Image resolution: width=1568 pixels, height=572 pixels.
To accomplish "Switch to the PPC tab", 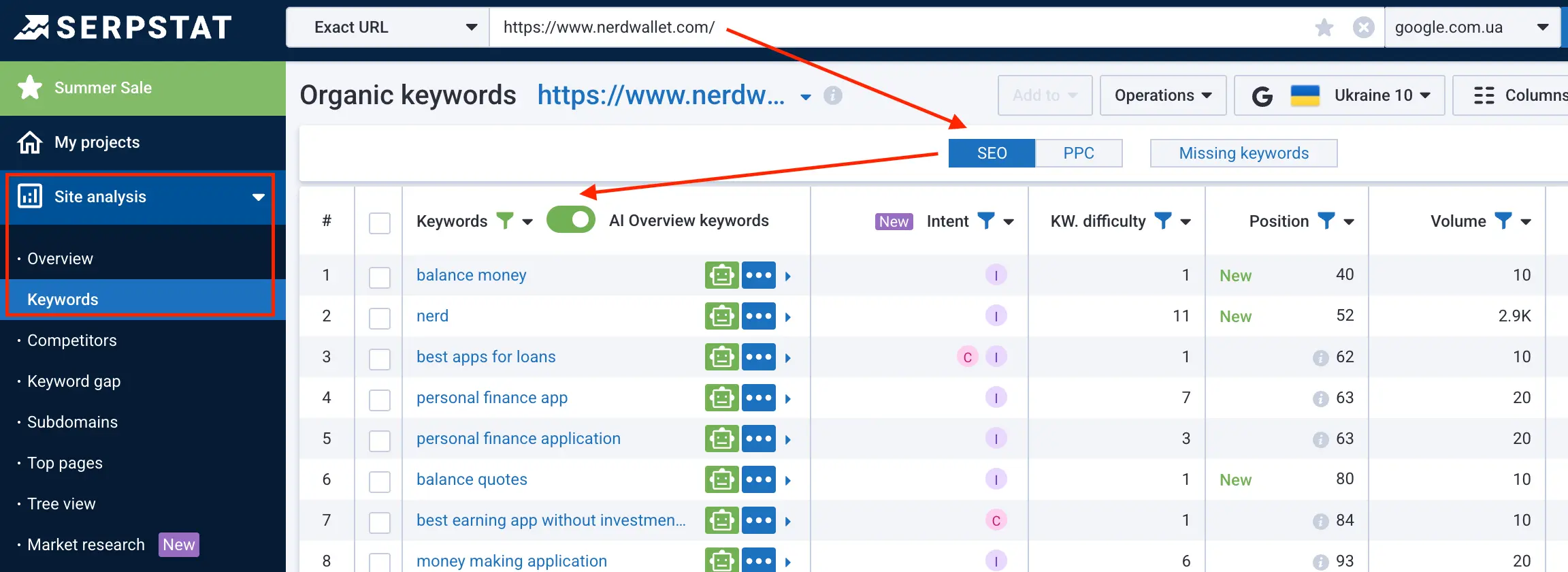I will 1079,153.
